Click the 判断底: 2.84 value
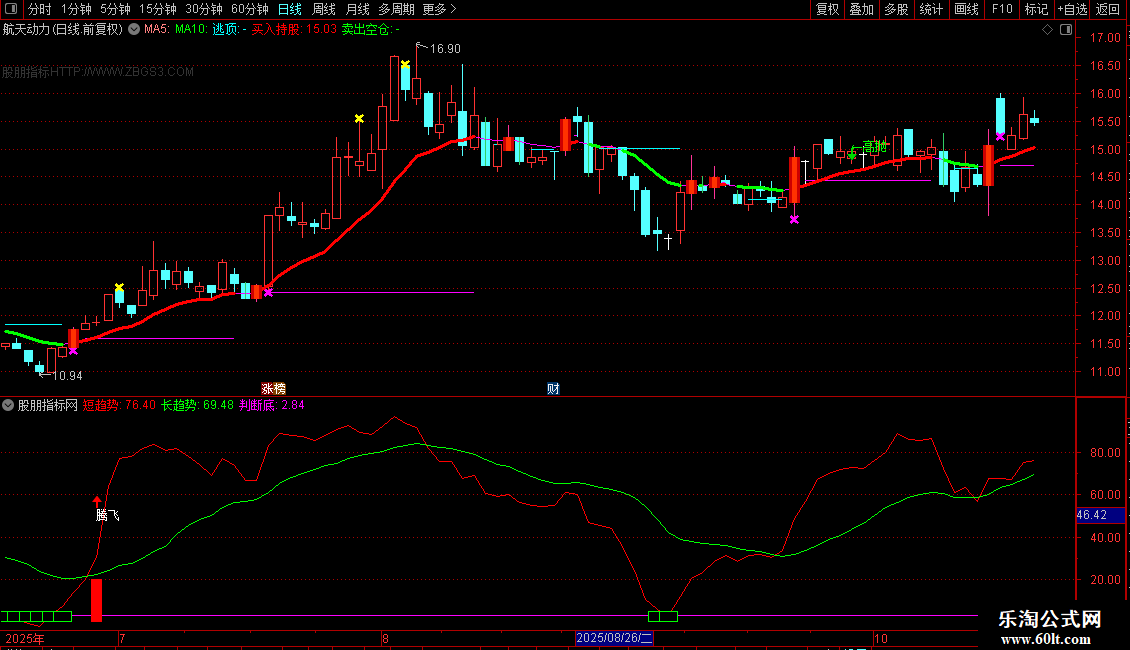The width and height of the screenshot is (1130, 650). click(x=271, y=405)
